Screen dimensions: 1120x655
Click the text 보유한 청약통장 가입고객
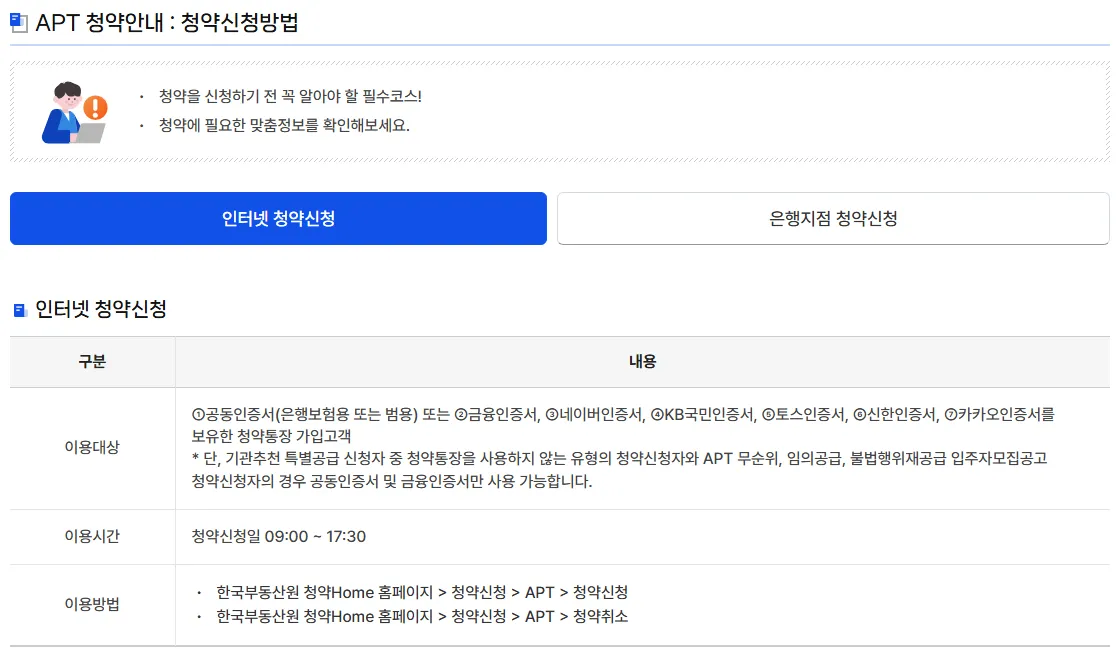pyautogui.click(x=271, y=436)
